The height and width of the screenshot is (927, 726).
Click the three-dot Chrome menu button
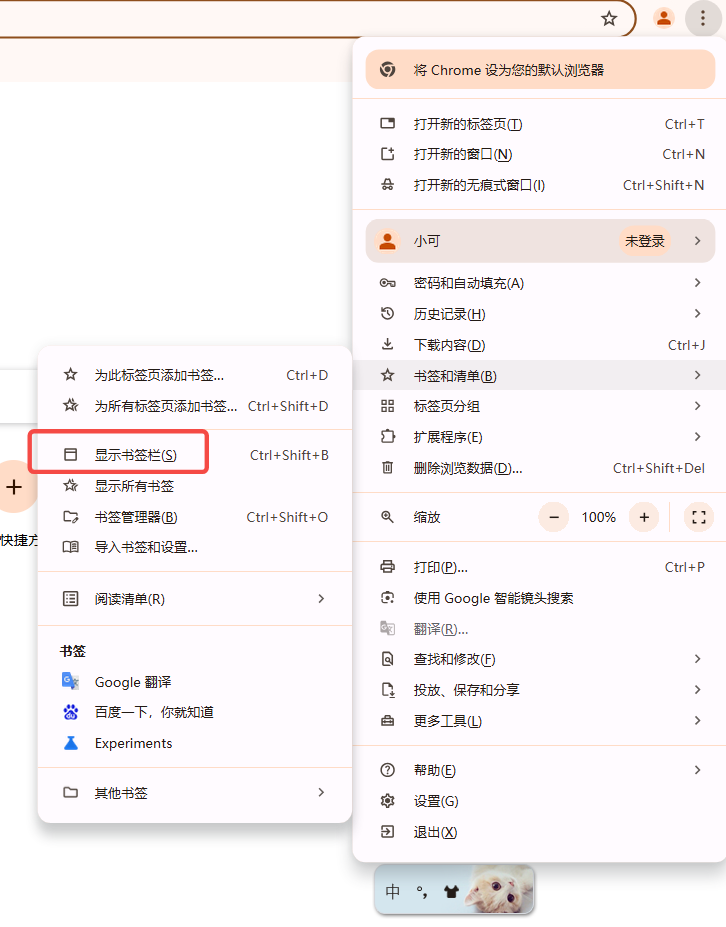pyautogui.click(x=702, y=18)
